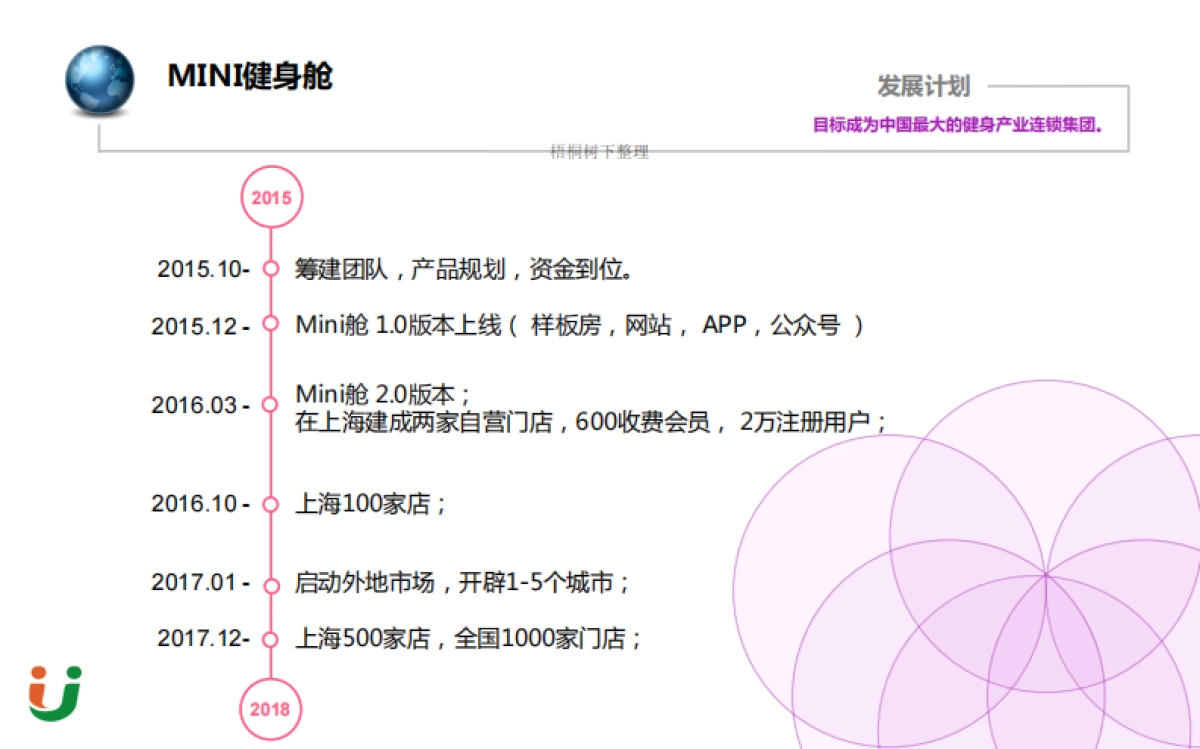Click the 2015 circle timeline badge

[270, 197]
